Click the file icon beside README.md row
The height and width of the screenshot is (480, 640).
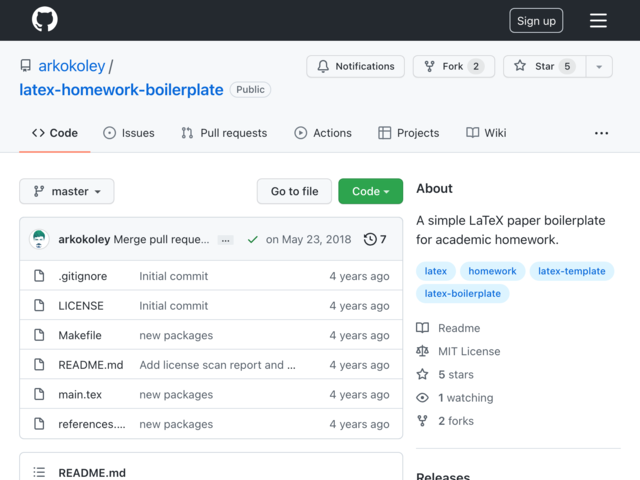pyautogui.click(x=39, y=364)
